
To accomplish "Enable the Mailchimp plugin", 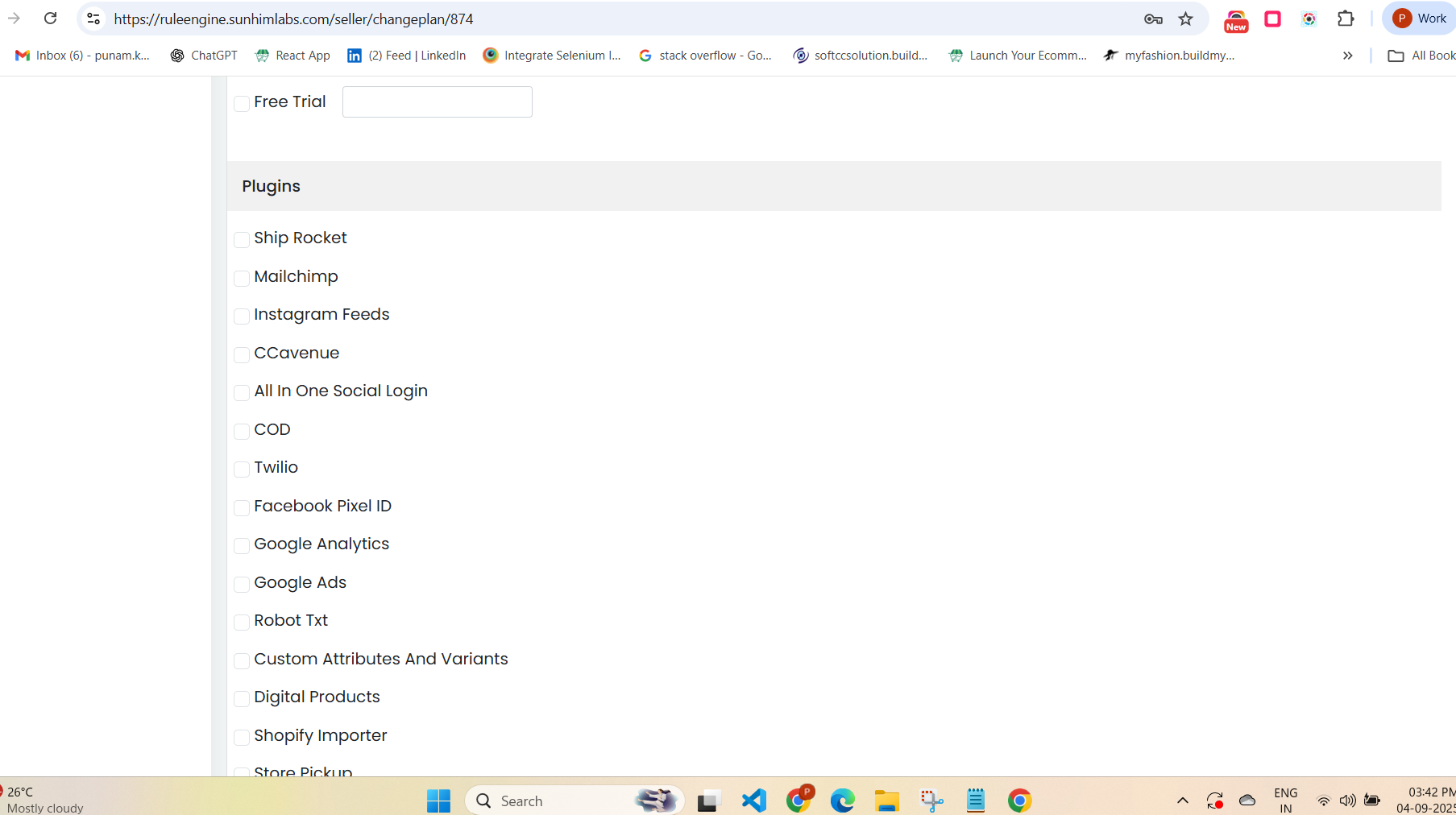I will [x=241, y=278].
